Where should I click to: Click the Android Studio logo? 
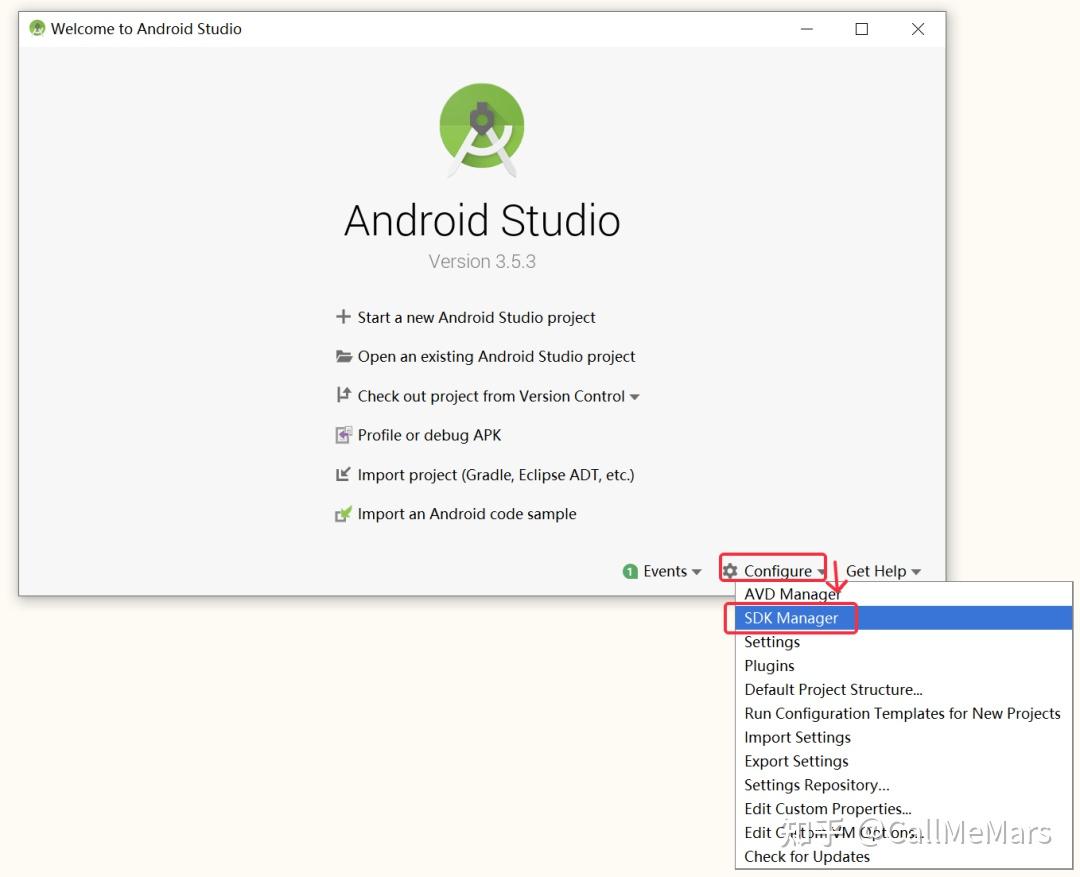pos(482,130)
